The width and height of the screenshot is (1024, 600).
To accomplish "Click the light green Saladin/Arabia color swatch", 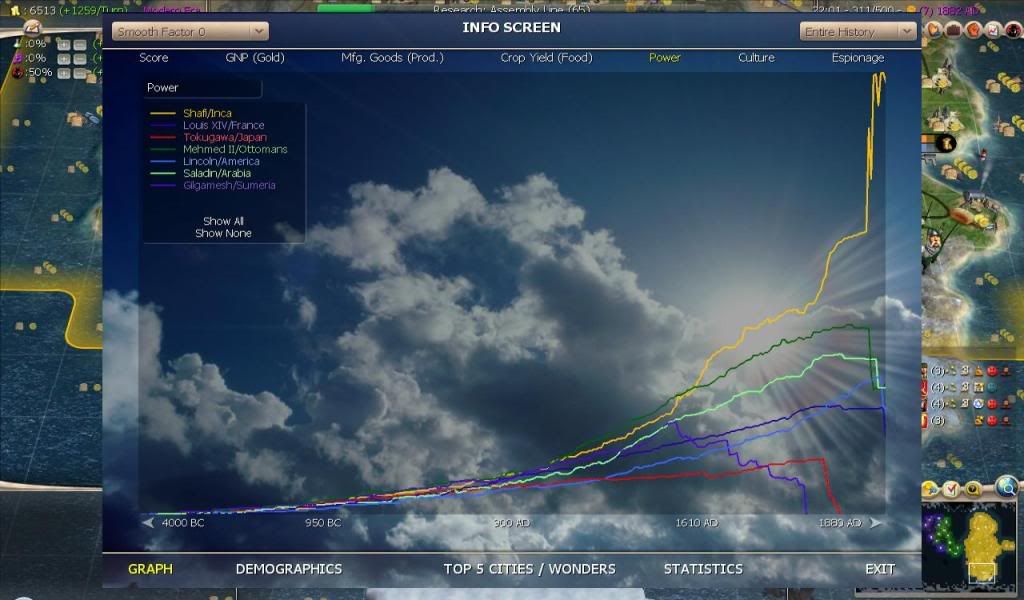I will pos(163,174).
